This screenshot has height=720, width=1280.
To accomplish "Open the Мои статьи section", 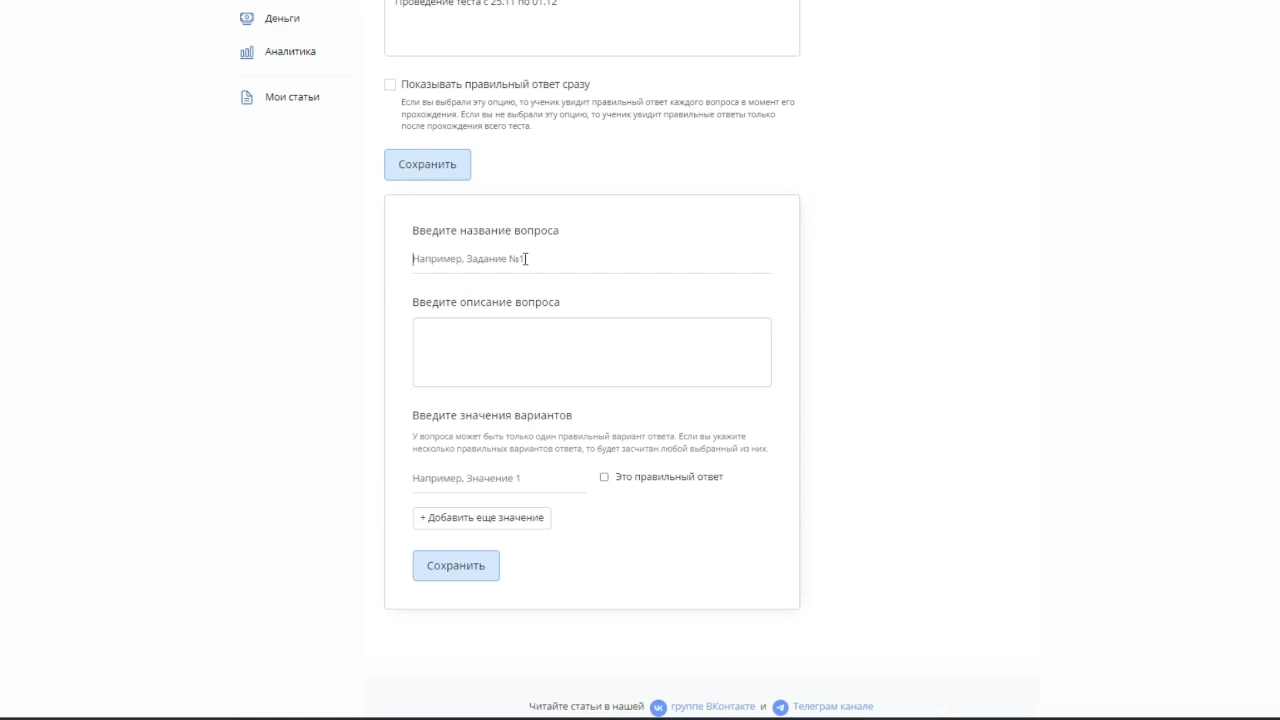I will click(291, 96).
